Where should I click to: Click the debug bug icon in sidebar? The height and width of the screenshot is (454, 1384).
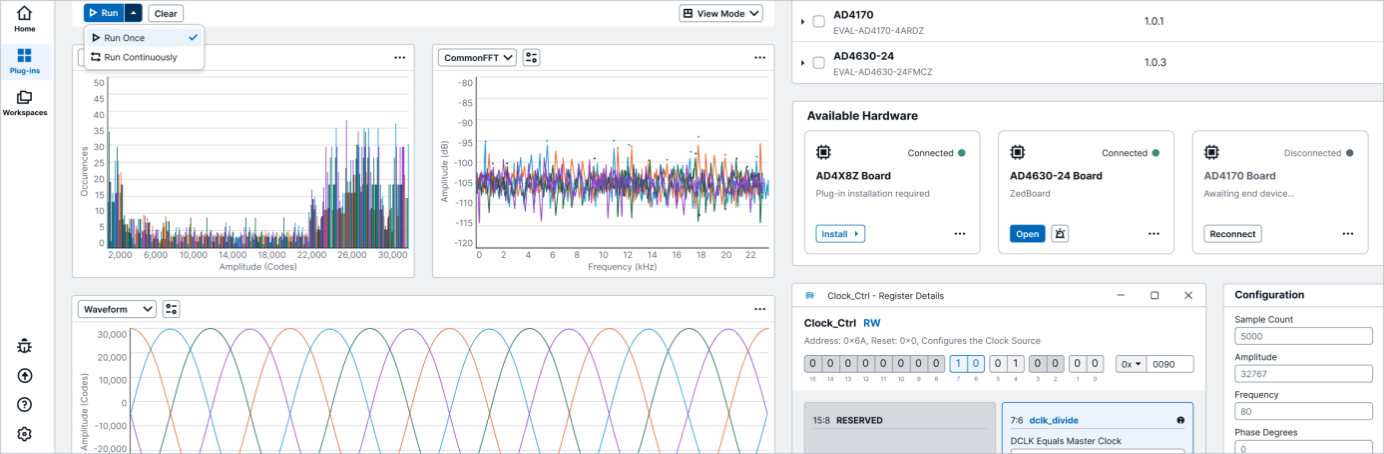click(x=25, y=346)
